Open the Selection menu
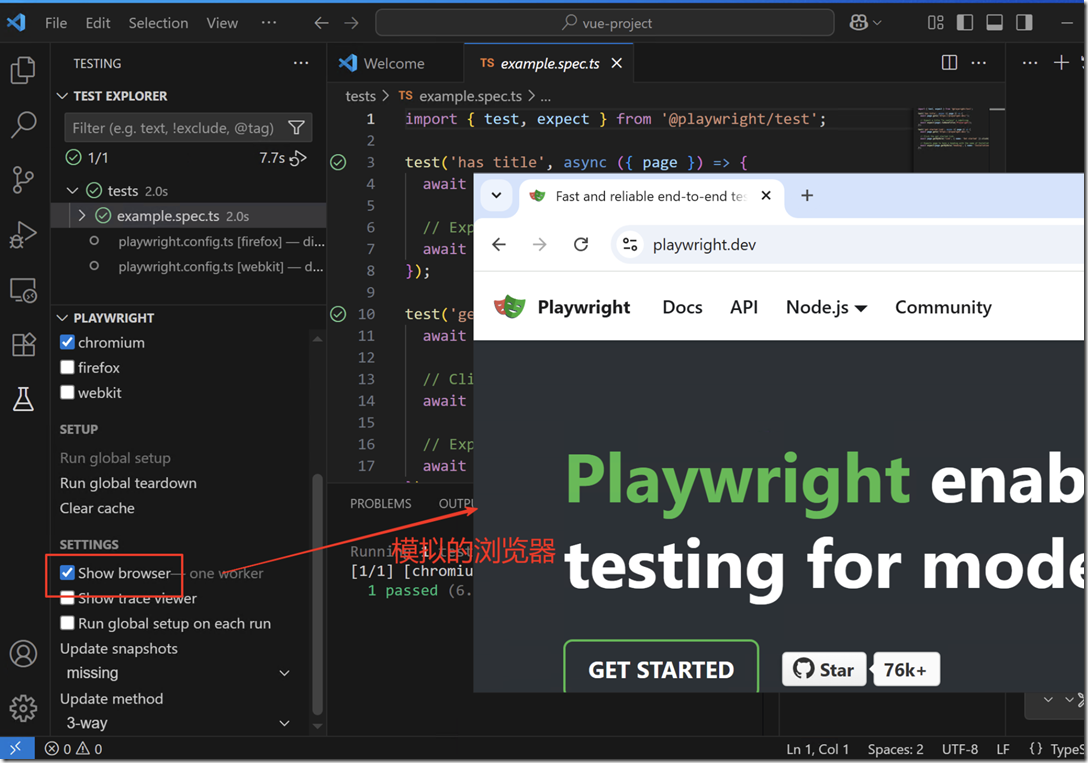Image resolution: width=1088 pixels, height=763 pixels. (x=158, y=23)
